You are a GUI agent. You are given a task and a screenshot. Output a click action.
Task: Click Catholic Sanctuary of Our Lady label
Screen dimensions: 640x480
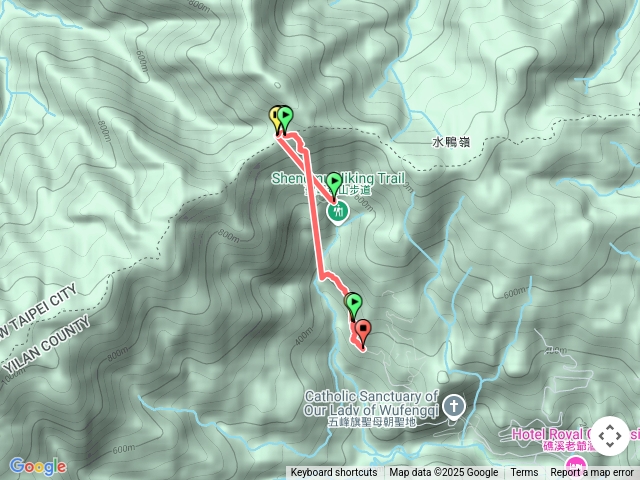(x=371, y=404)
